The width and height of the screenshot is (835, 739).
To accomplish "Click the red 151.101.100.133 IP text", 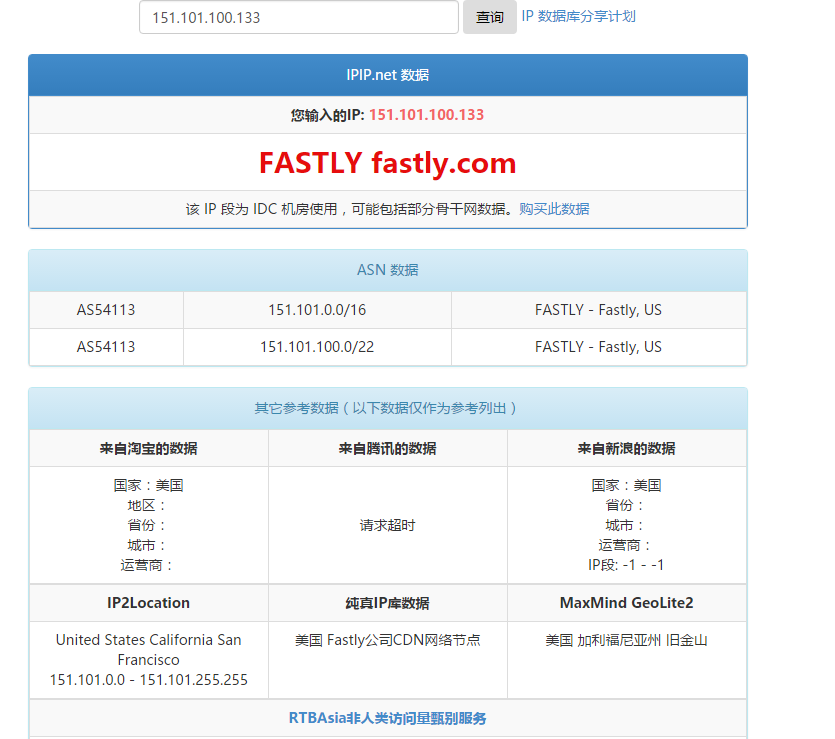I will (x=427, y=114).
